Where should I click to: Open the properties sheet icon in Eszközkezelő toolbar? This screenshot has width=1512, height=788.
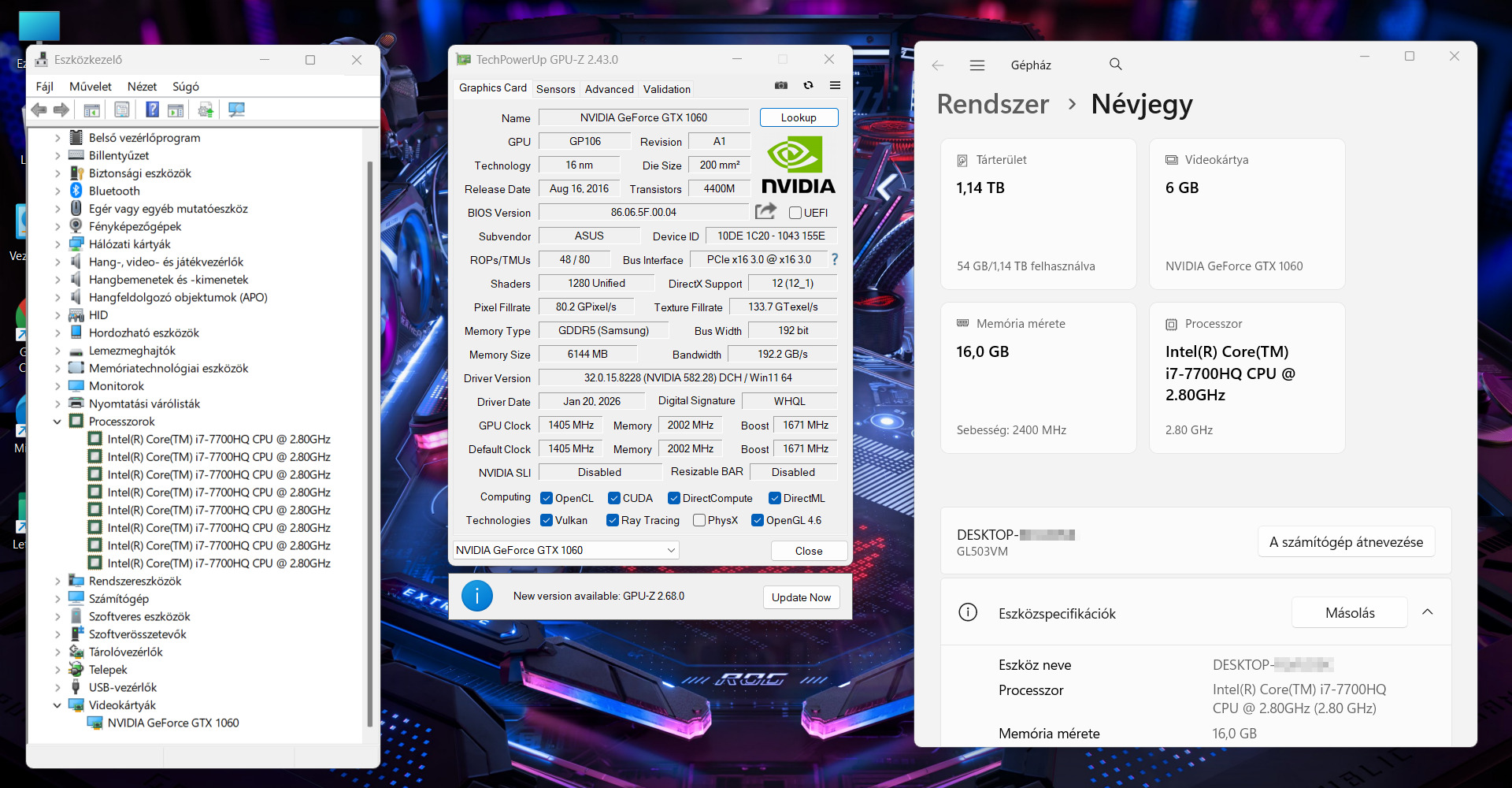pyautogui.click(x=122, y=110)
